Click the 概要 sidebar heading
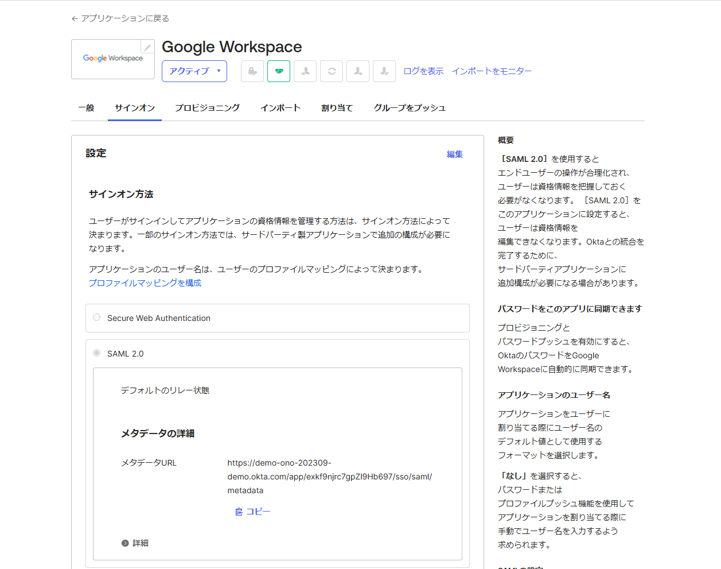 [506, 140]
